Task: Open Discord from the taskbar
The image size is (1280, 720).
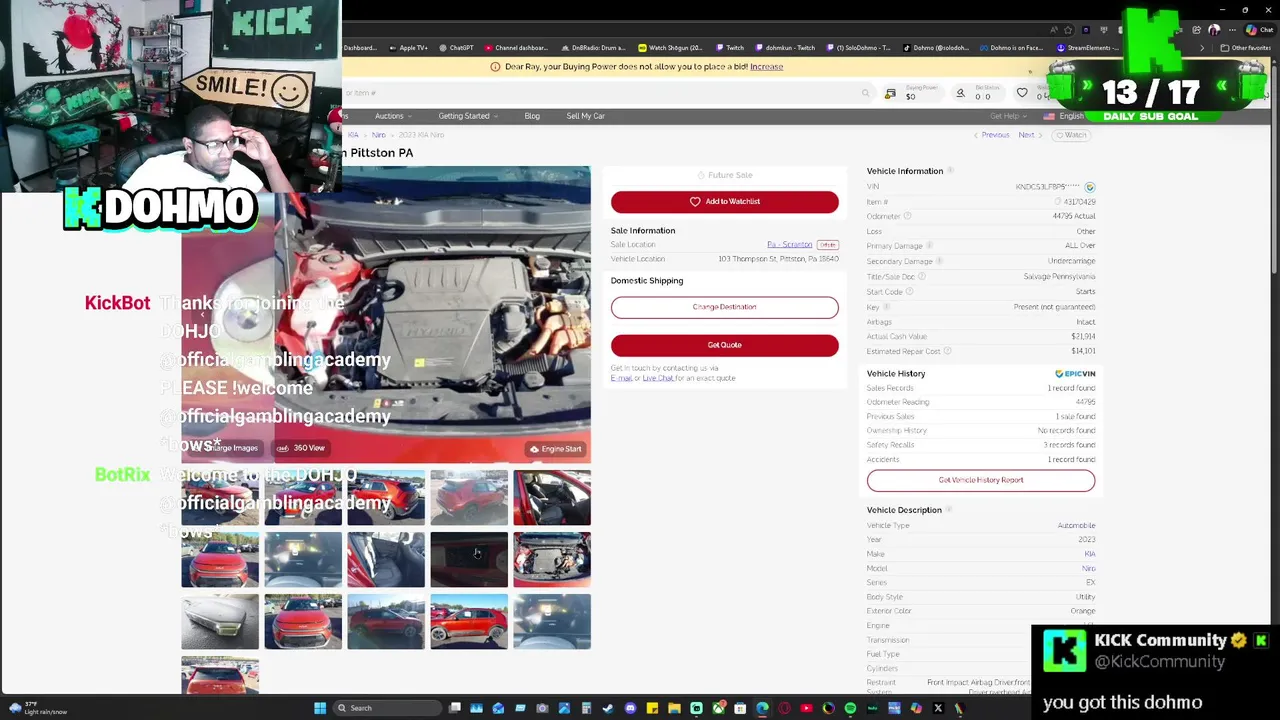Action: click(630, 708)
